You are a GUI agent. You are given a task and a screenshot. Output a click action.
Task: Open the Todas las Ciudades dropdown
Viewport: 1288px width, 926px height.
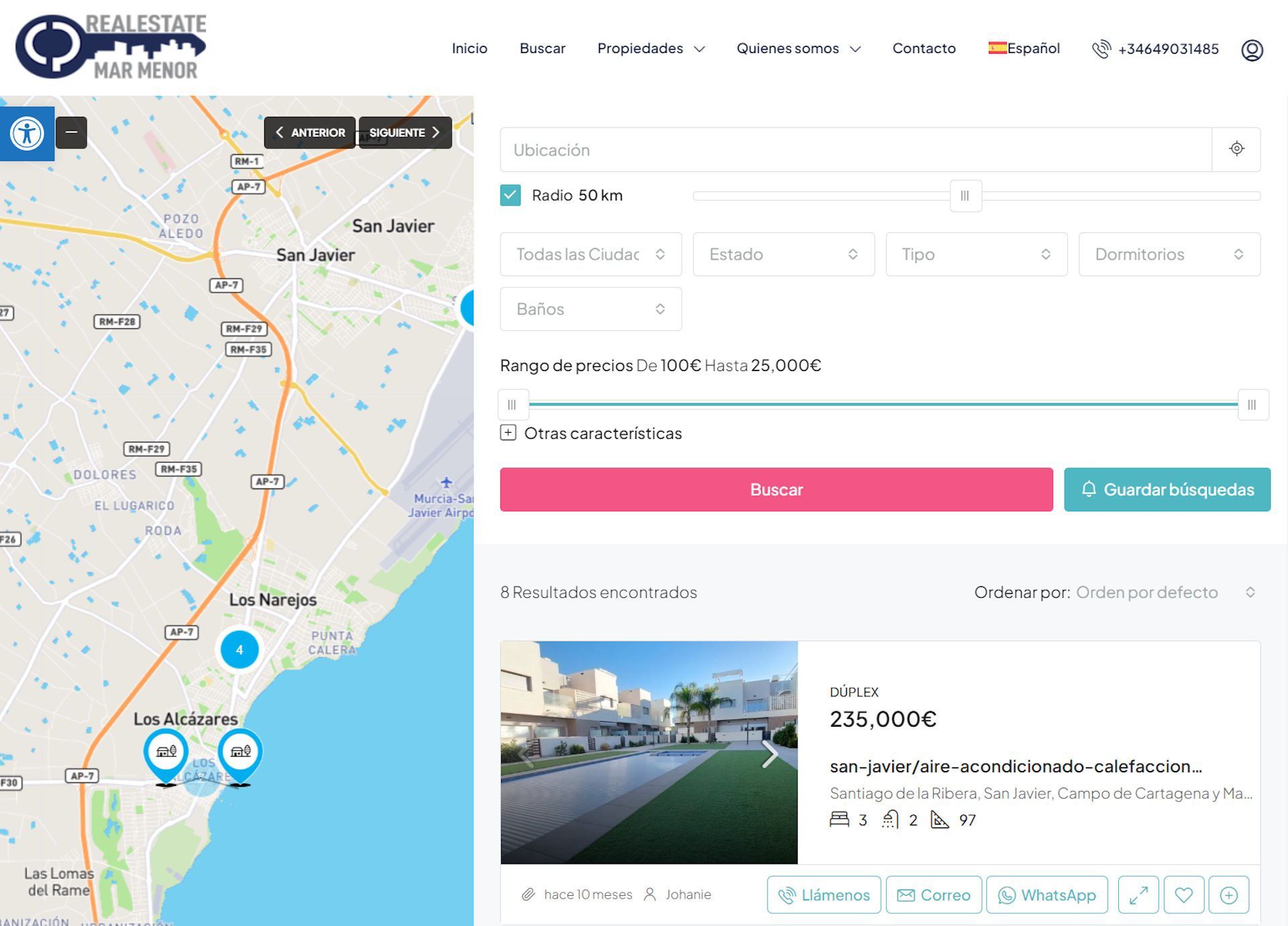591,254
